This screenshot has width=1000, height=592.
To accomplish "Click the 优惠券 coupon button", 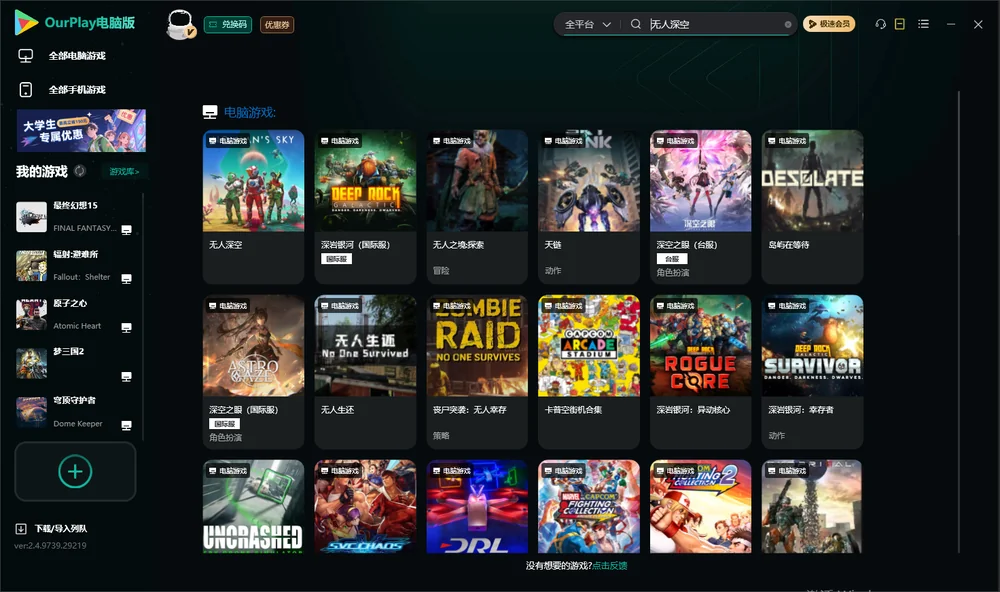I will (x=277, y=25).
